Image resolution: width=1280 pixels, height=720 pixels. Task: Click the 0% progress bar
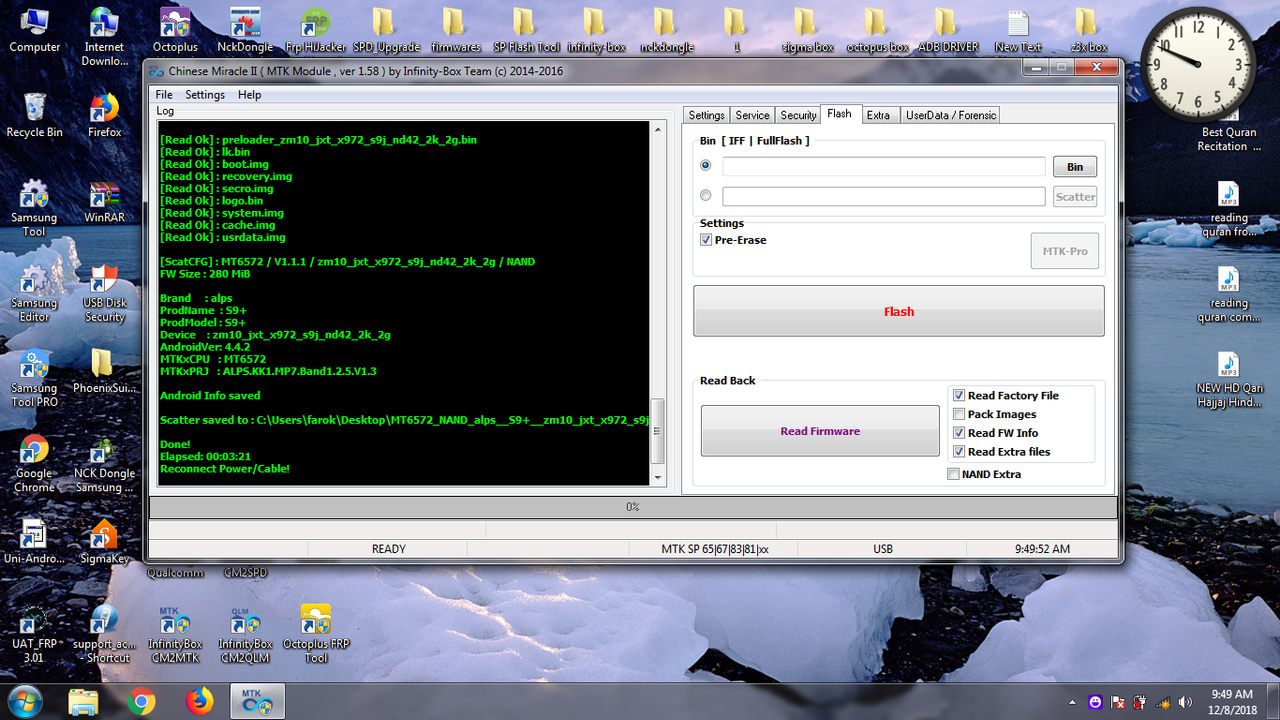pyautogui.click(x=633, y=507)
